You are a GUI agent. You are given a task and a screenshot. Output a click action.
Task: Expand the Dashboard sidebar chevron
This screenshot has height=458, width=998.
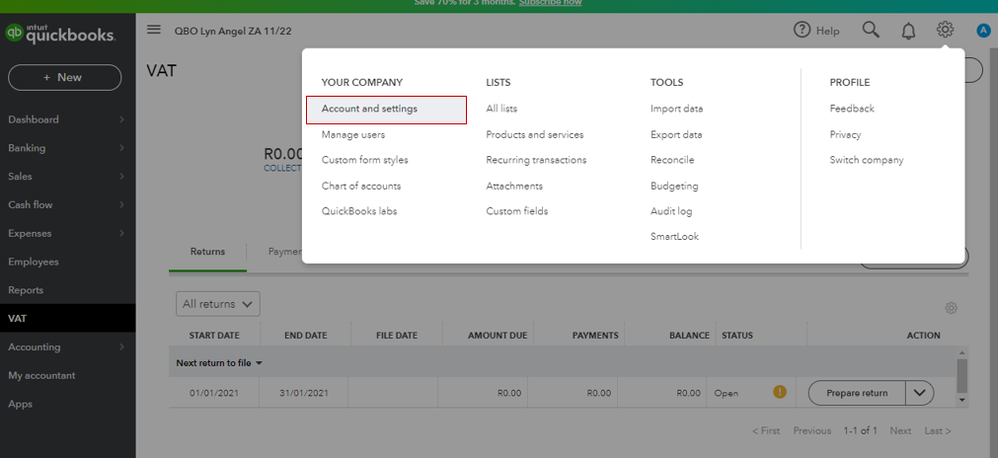(121, 120)
